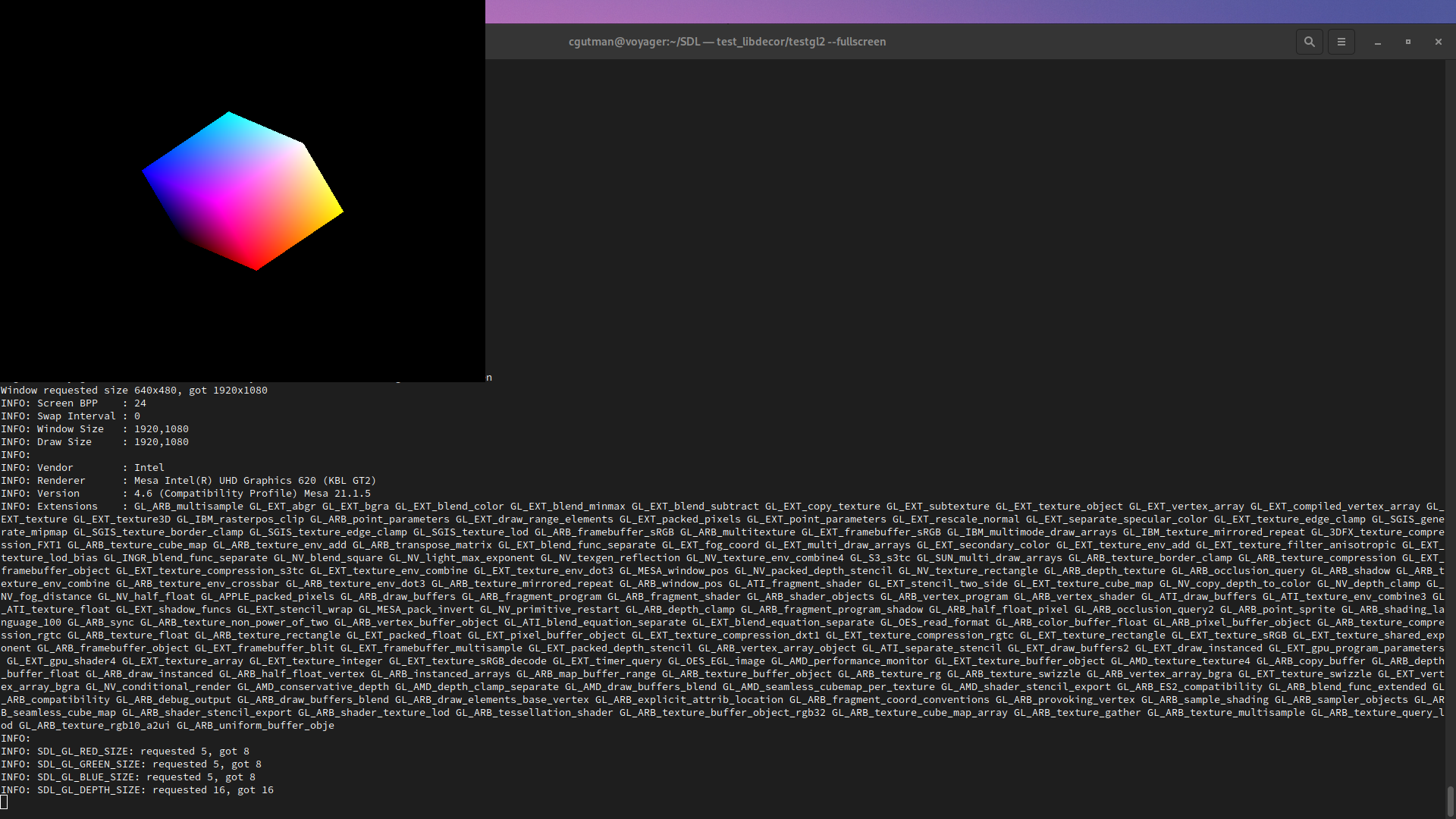Click the terminal cursor block at bottom left

point(4,802)
